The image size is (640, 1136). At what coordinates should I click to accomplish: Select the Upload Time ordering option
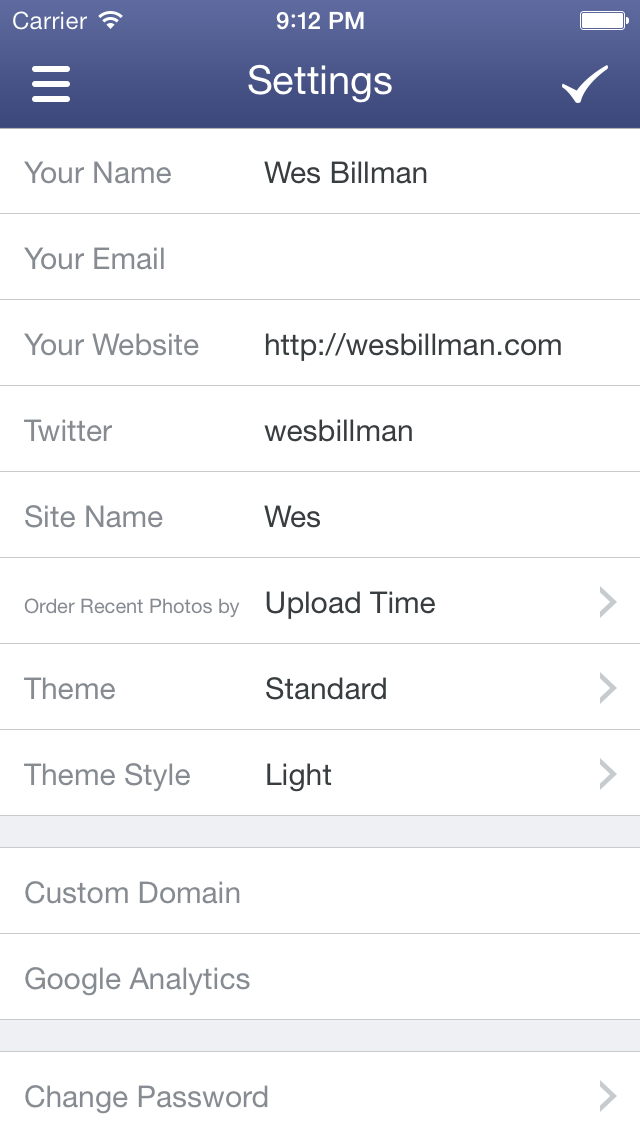pos(350,603)
